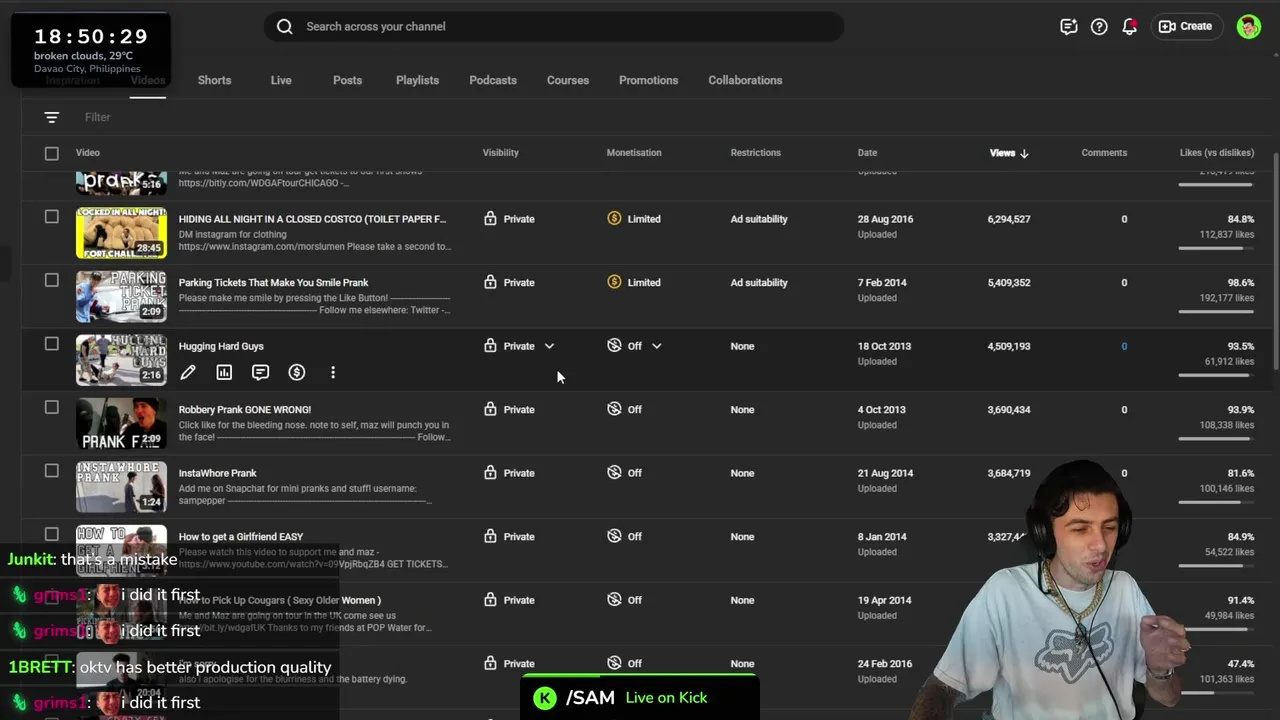This screenshot has width=1280, height=720.
Task: Click Limited monetisation icon on Costco video row
Action: [x=614, y=218]
